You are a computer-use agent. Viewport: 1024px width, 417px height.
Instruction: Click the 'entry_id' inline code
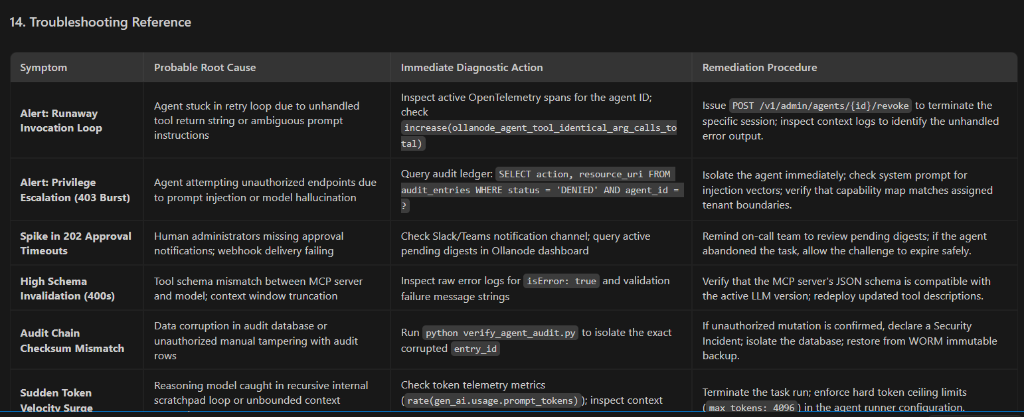coord(475,348)
